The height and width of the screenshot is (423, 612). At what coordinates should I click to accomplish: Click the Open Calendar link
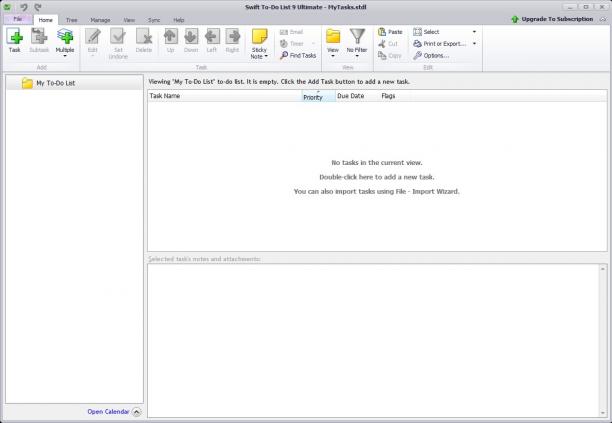[x=108, y=412]
